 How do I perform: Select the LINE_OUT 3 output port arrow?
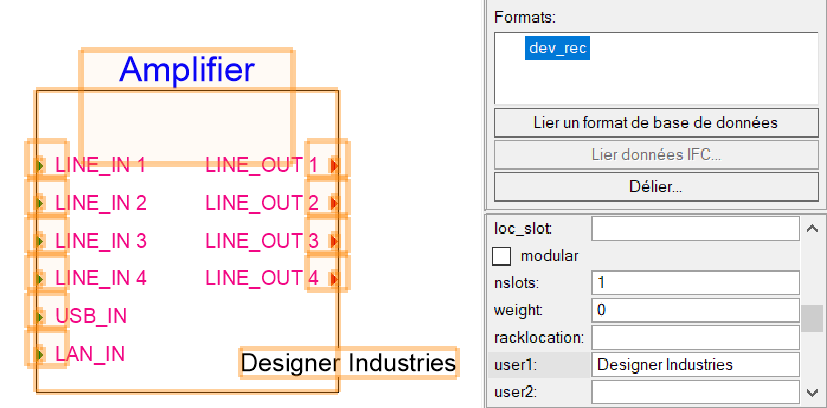click(x=332, y=241)
